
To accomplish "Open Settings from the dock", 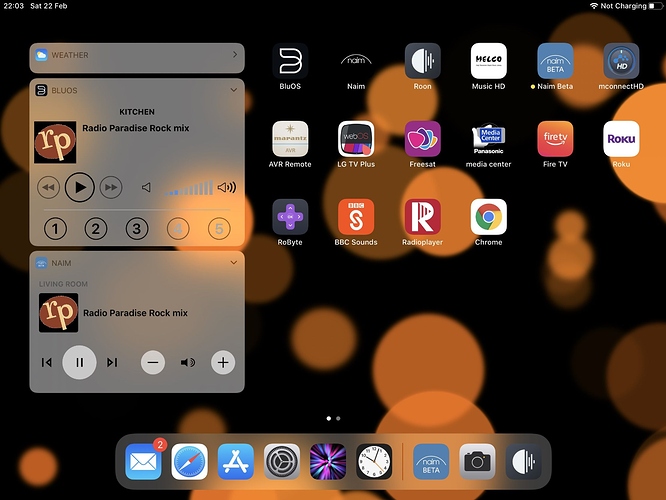I will tap(282, 462).
